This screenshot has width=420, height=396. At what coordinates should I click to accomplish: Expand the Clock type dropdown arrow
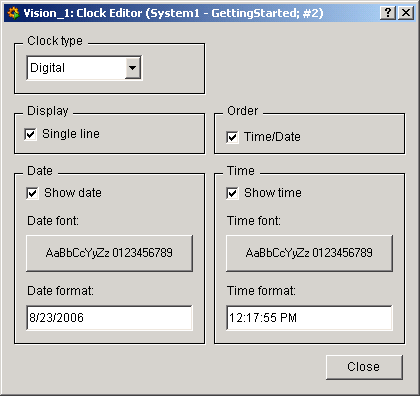coord(133,68)
